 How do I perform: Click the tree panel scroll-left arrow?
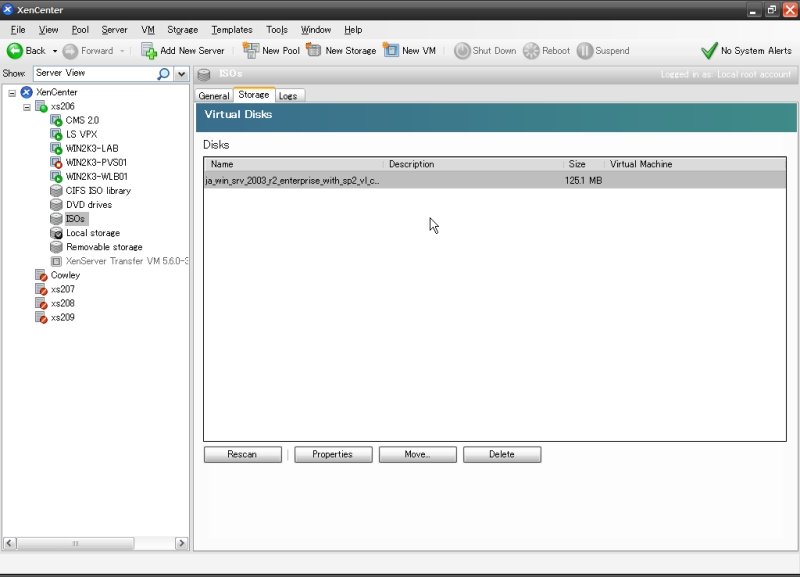10,543
